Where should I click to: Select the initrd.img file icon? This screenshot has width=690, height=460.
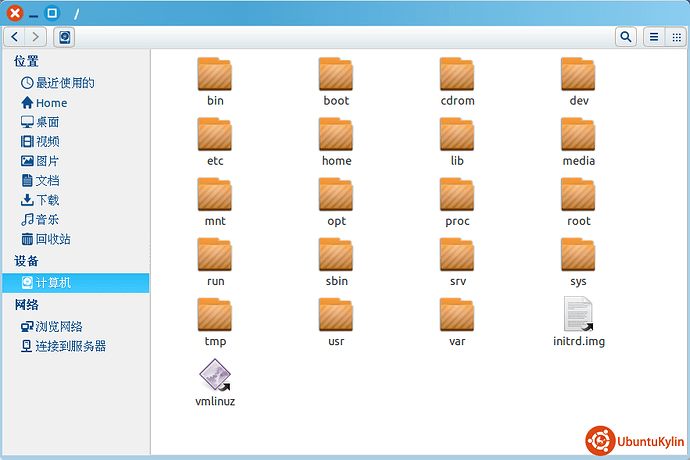578,315
